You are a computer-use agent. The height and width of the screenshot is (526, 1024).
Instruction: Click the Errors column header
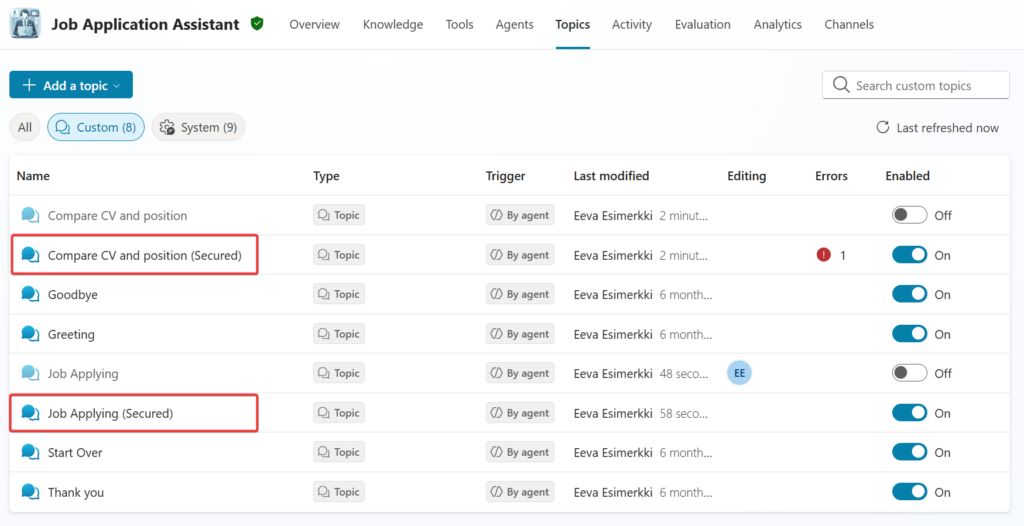click(831, 176)
